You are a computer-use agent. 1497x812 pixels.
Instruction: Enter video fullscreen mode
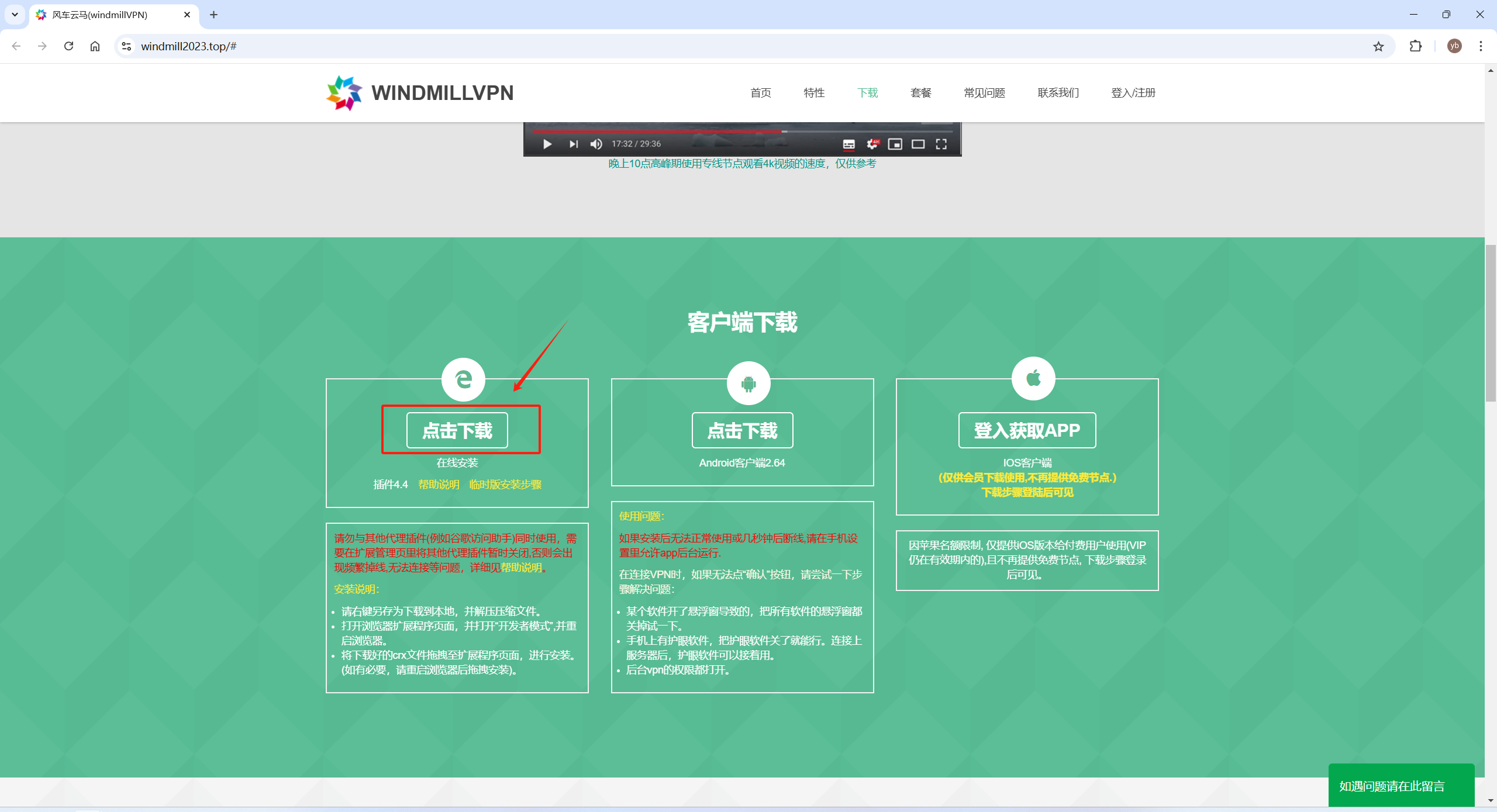(x=941, y=144)
